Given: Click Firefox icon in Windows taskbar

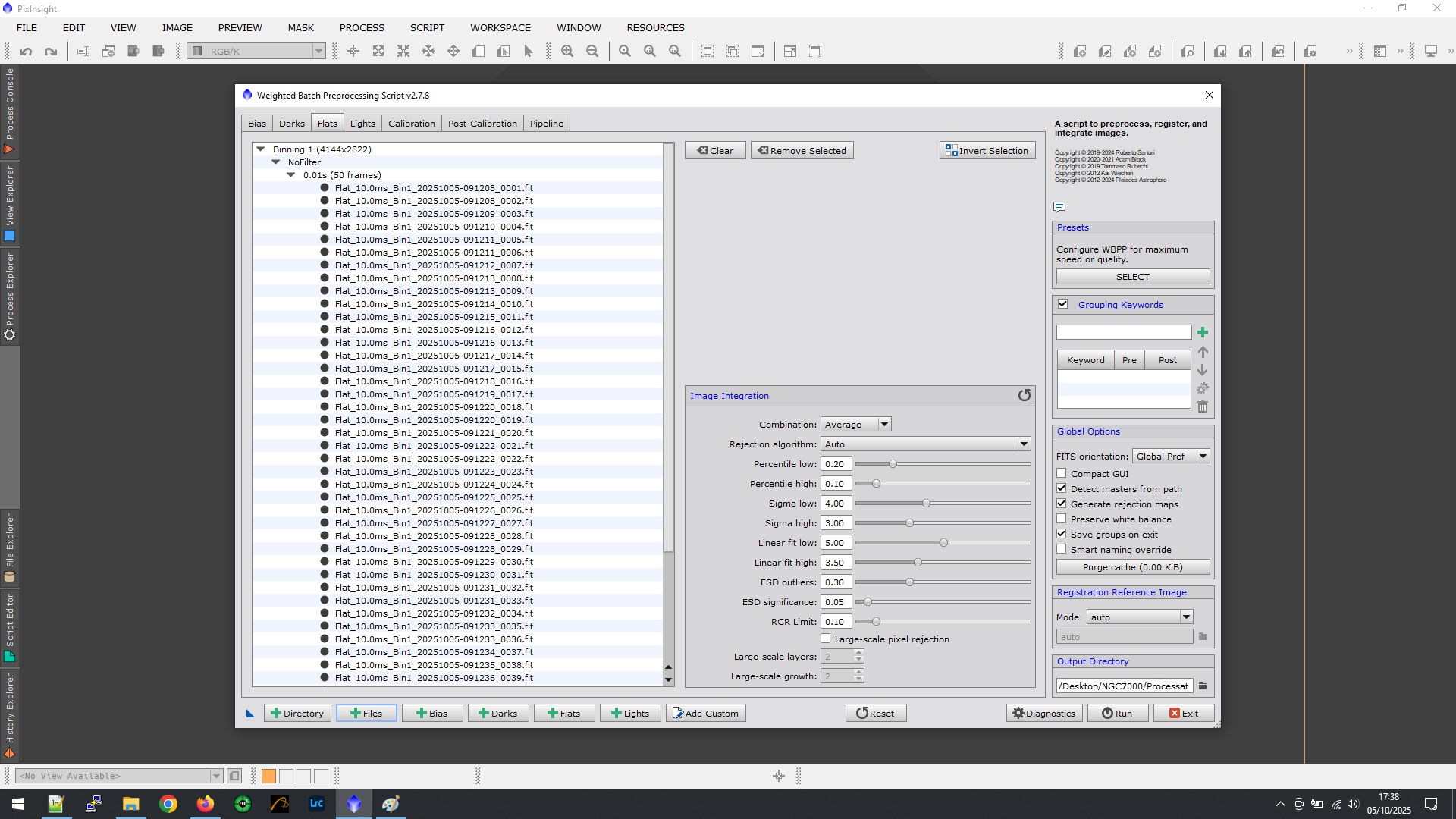Looking at the screenshot, I should pyautogui.click(x=205, y=804).
